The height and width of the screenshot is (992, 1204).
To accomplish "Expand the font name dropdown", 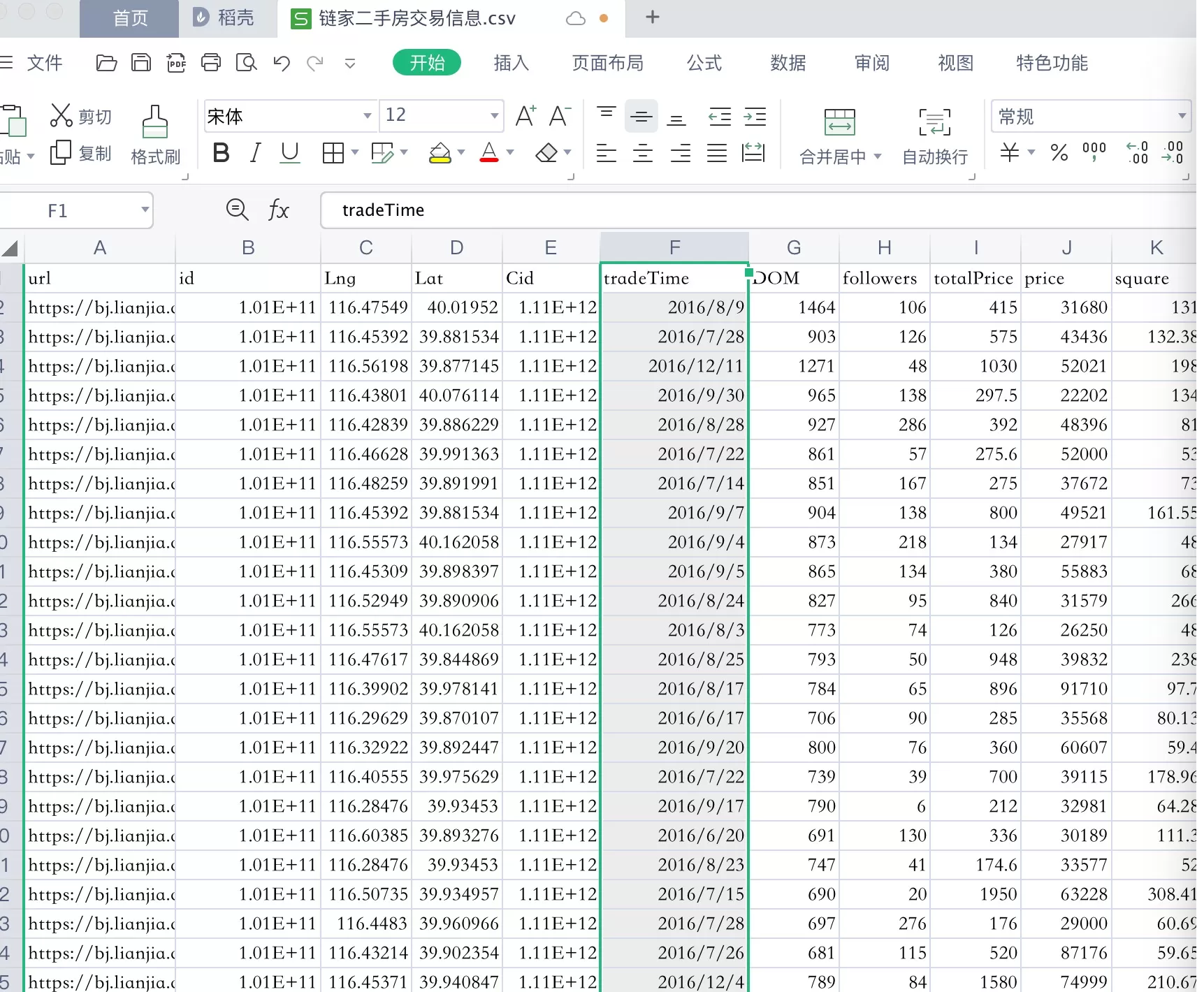I will tap(367, 116).
